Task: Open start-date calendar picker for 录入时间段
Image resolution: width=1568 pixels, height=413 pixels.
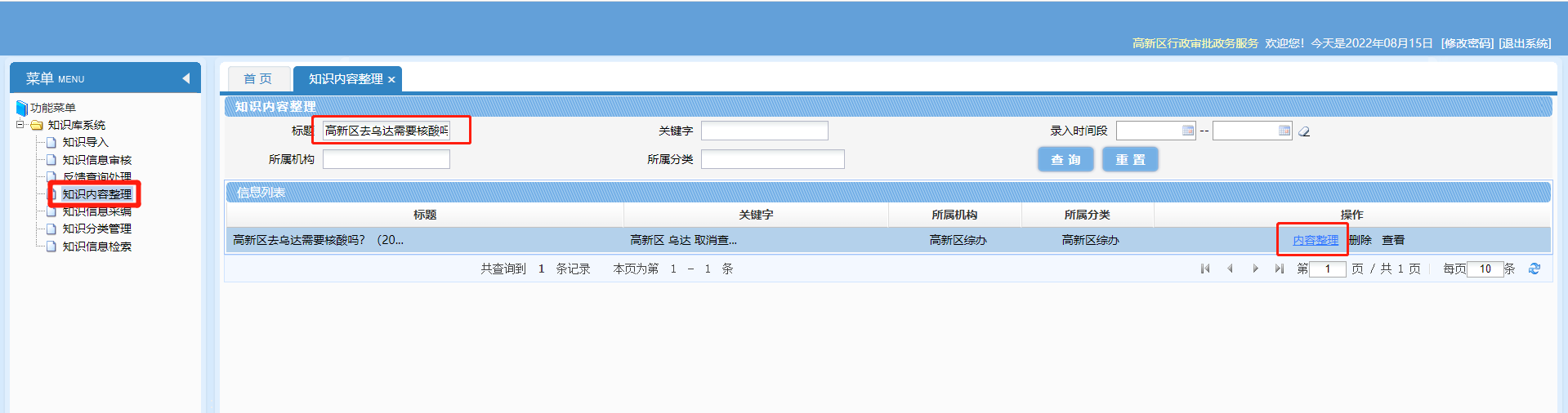Action: pos(1188,131)
